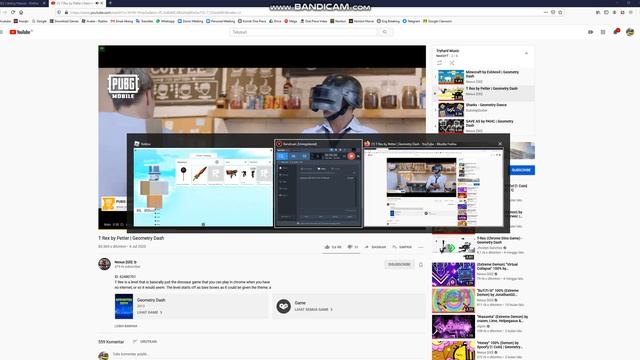640x360 pixels.
Task: Open the notifications bell
Action: click(616, 31)
